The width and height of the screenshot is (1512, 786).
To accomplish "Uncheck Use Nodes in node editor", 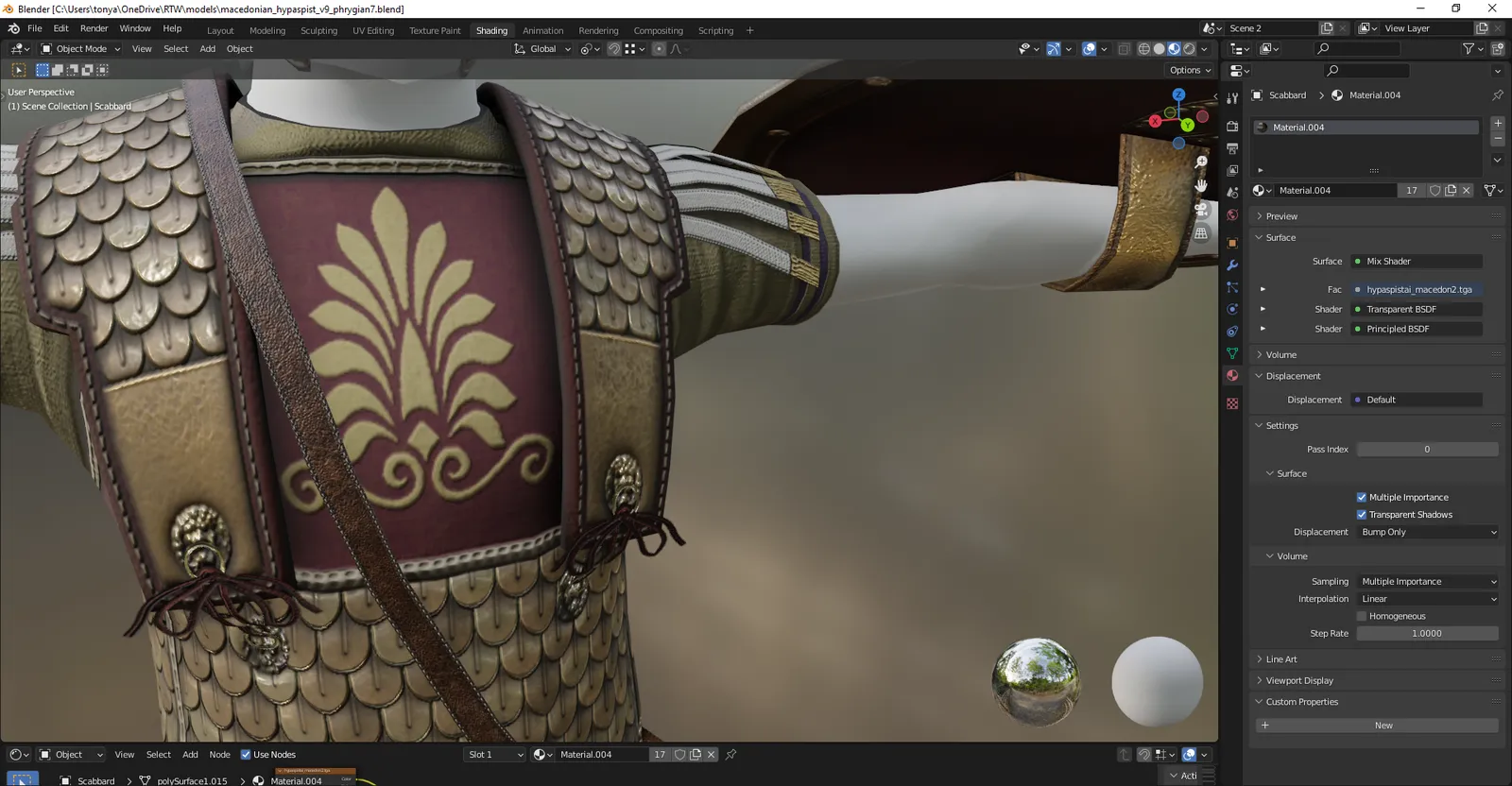I will point(246,755).
